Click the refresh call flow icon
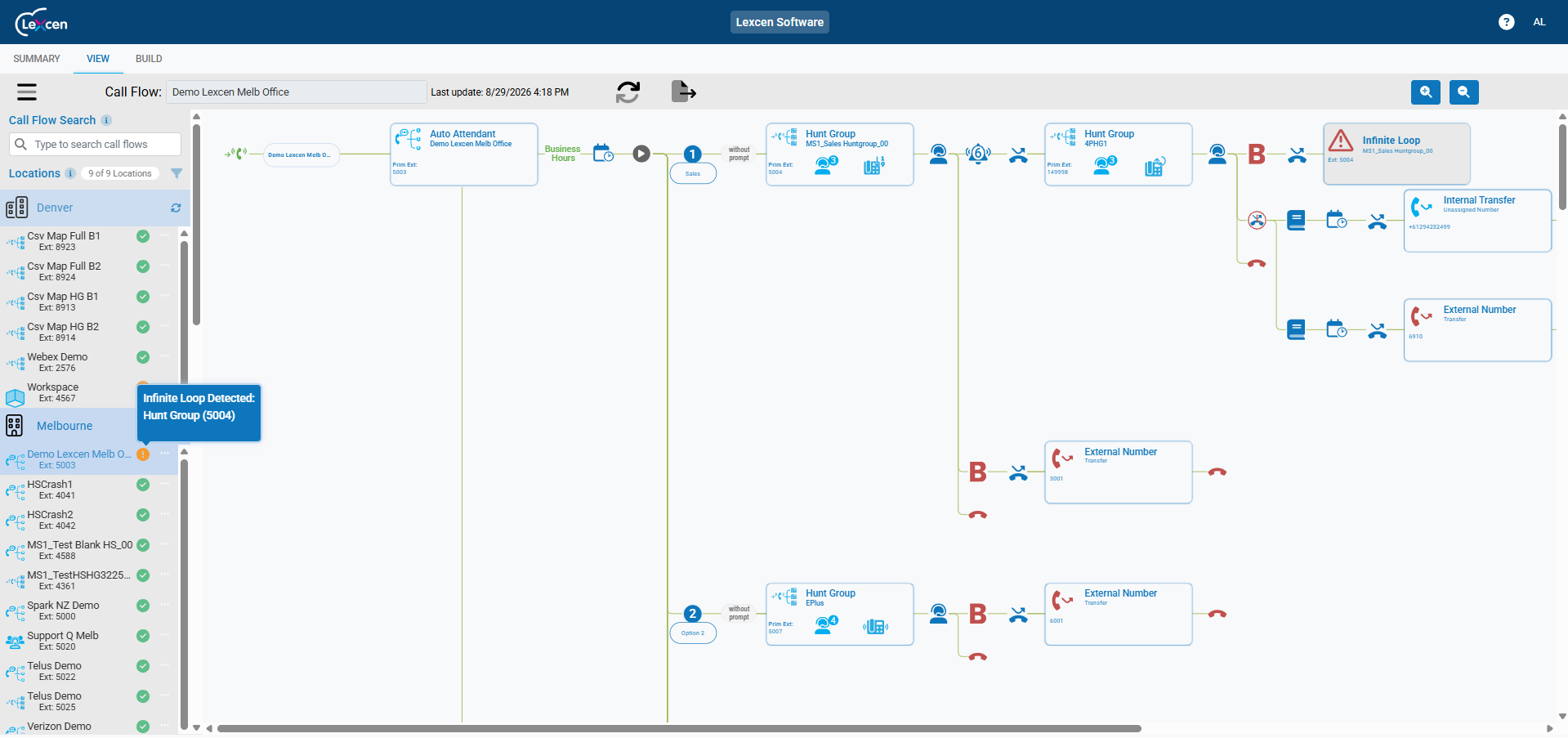Viewport: 1568px width, 738px height. (628, 92)
